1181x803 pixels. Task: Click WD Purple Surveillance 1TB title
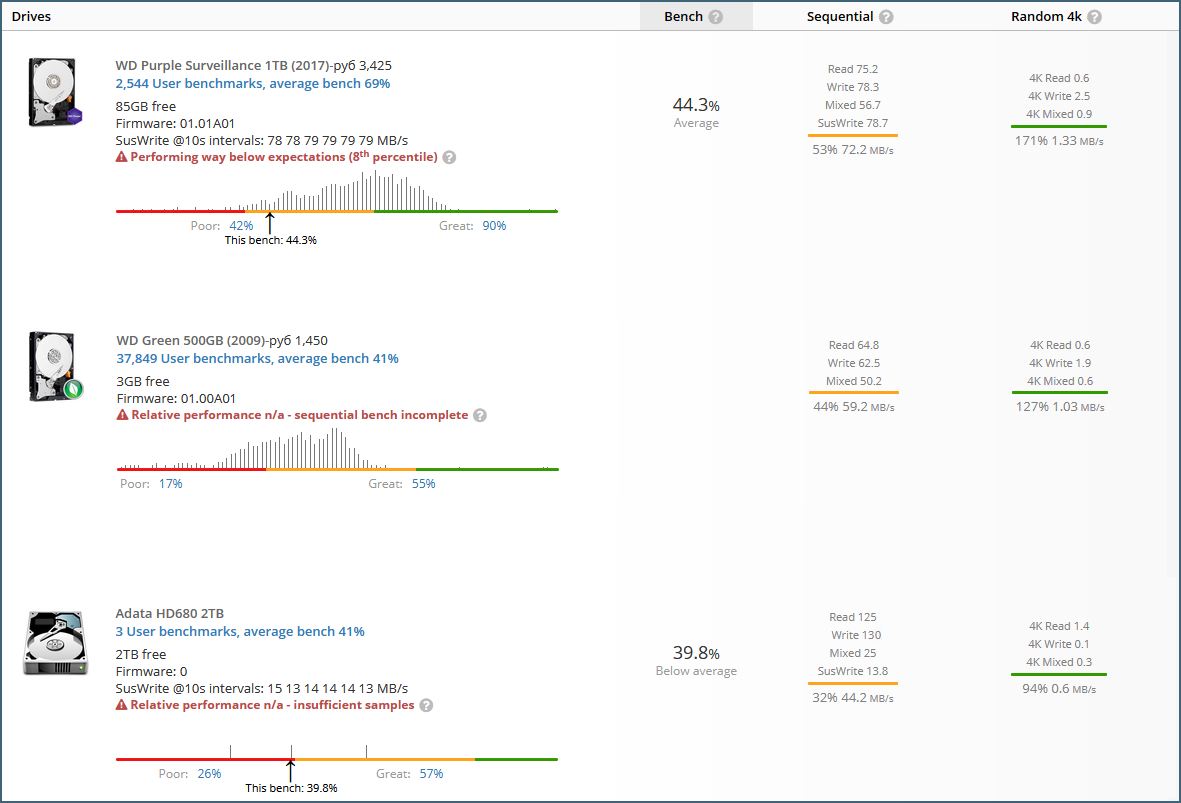(222, 65)
